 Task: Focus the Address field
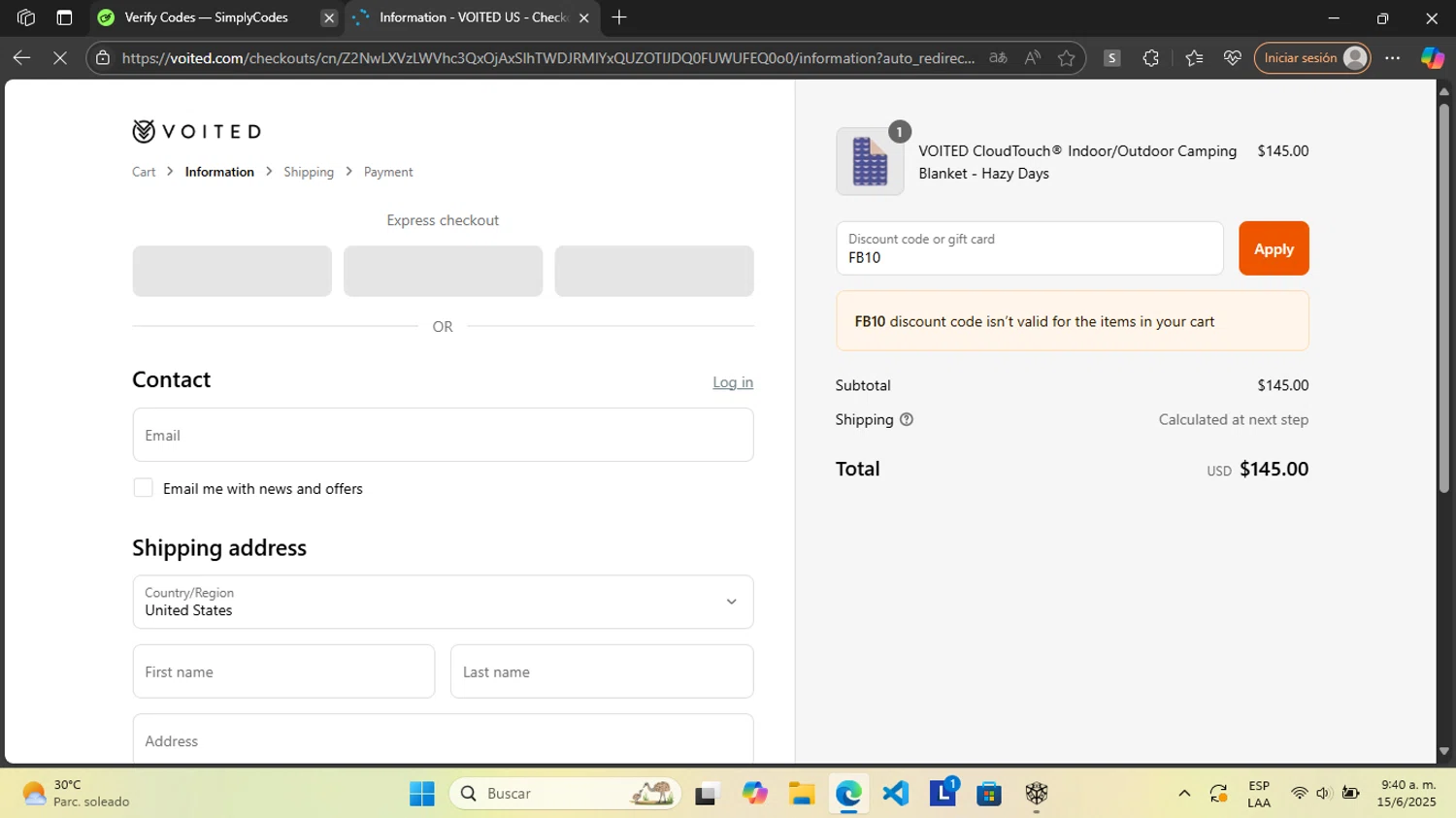[x=443, y=739]
